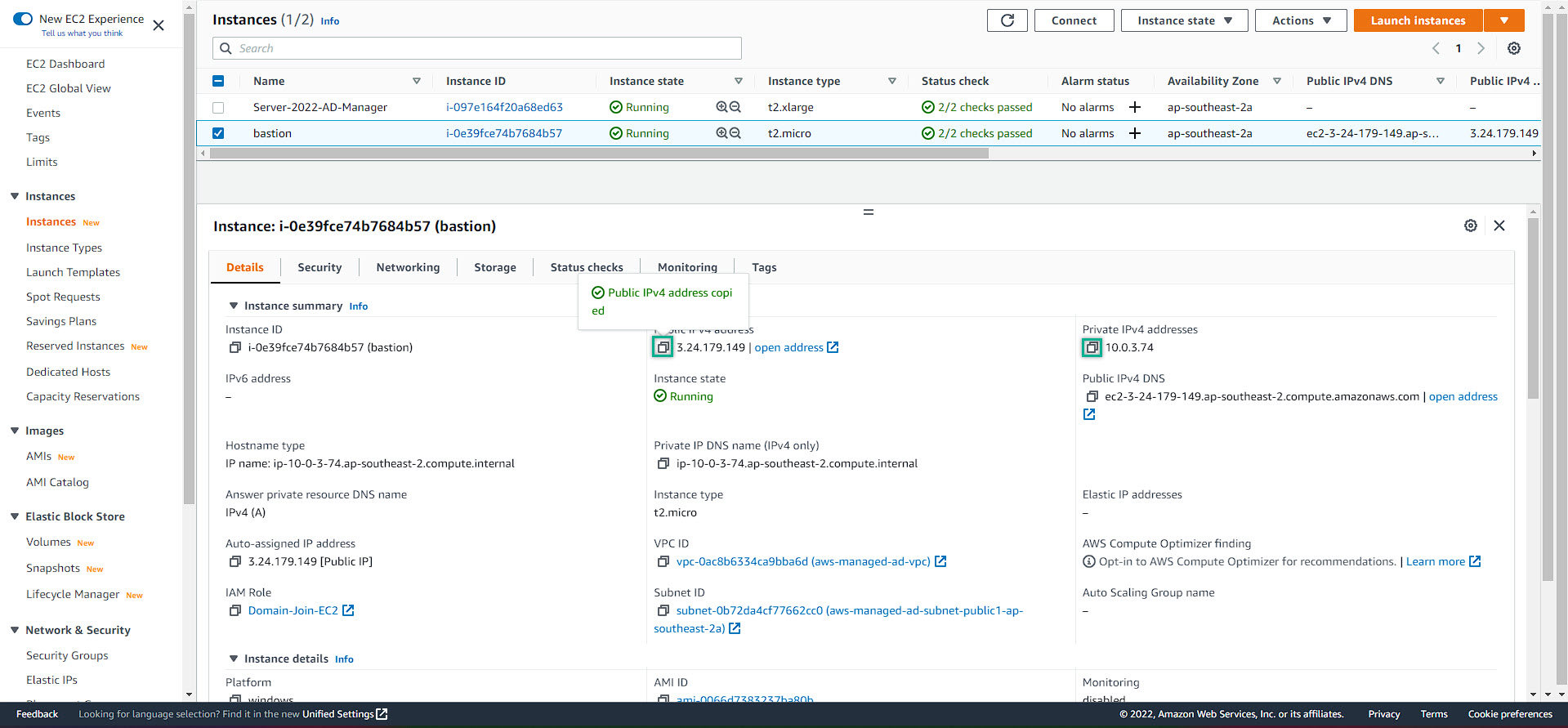Image resolution: width=1568 pixels, height=728 pixels.
Task: Click the Launch instances button
Action: click(x=1418, y=20)
